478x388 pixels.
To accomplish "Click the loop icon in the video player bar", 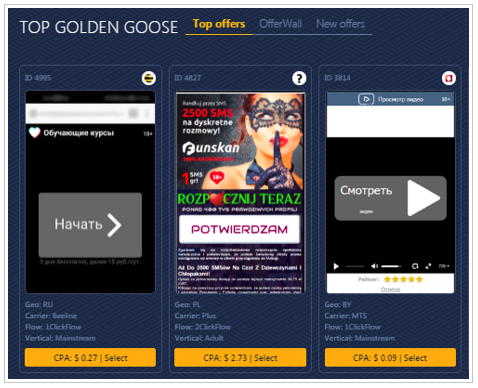I will (x=415, y=266).
